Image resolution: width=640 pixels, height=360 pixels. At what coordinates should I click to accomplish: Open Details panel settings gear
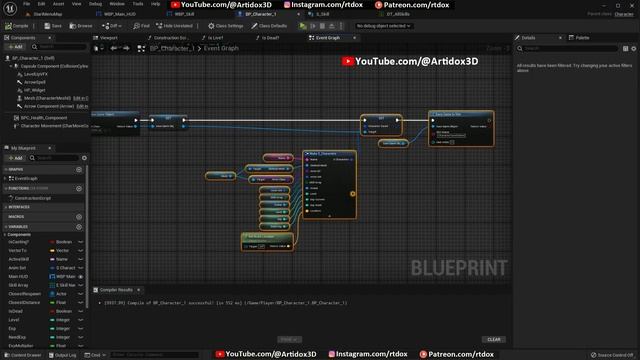coord(633,49)
